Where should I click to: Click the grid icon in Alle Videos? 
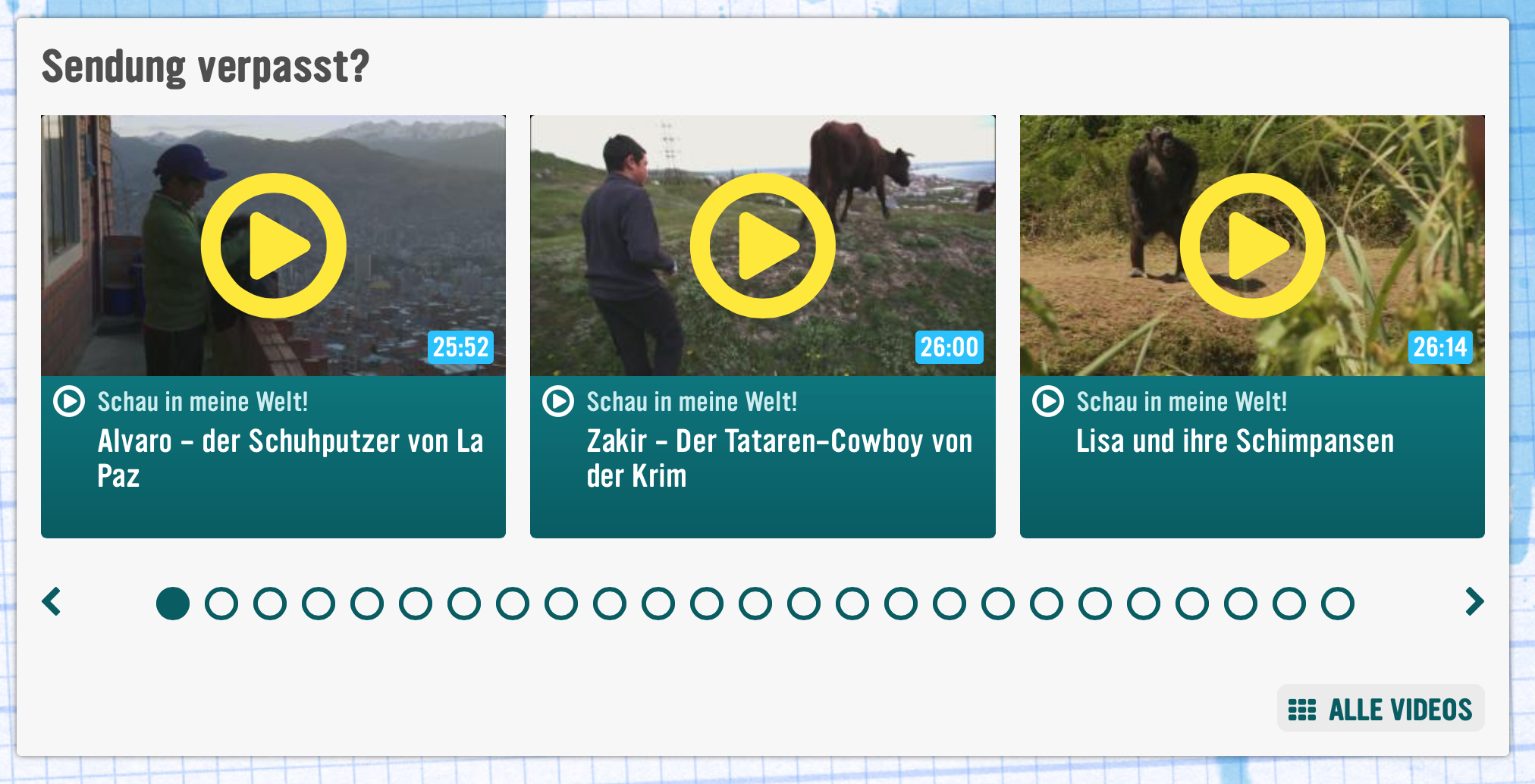click(1302, 710)
